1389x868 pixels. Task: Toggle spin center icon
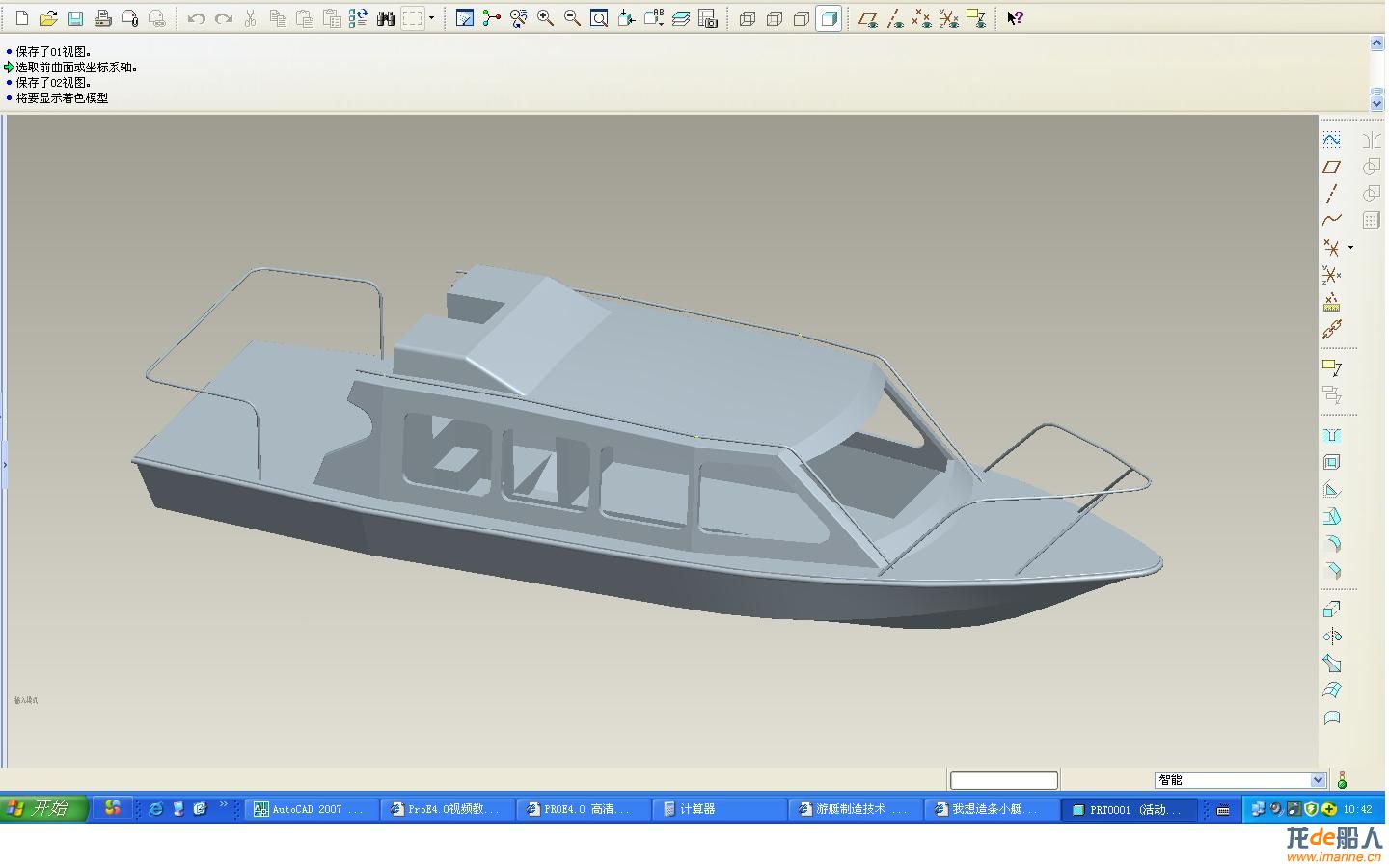coord(491,17)
